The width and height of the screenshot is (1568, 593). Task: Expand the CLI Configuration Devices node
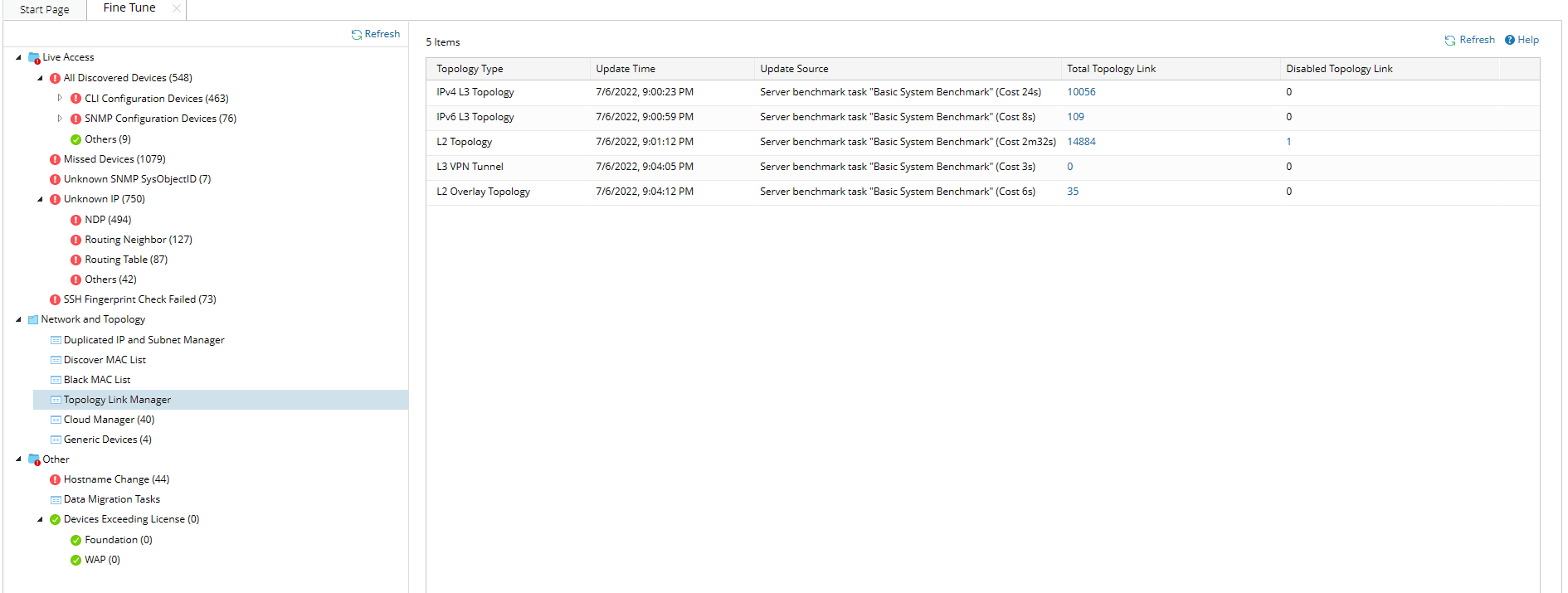coord(60,98)
